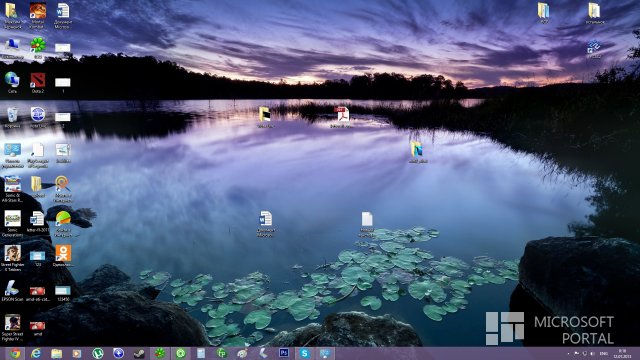Screen dimensions: 640x360
Task: Open Photoshop from the taskbar
Action: coord(284,353)
